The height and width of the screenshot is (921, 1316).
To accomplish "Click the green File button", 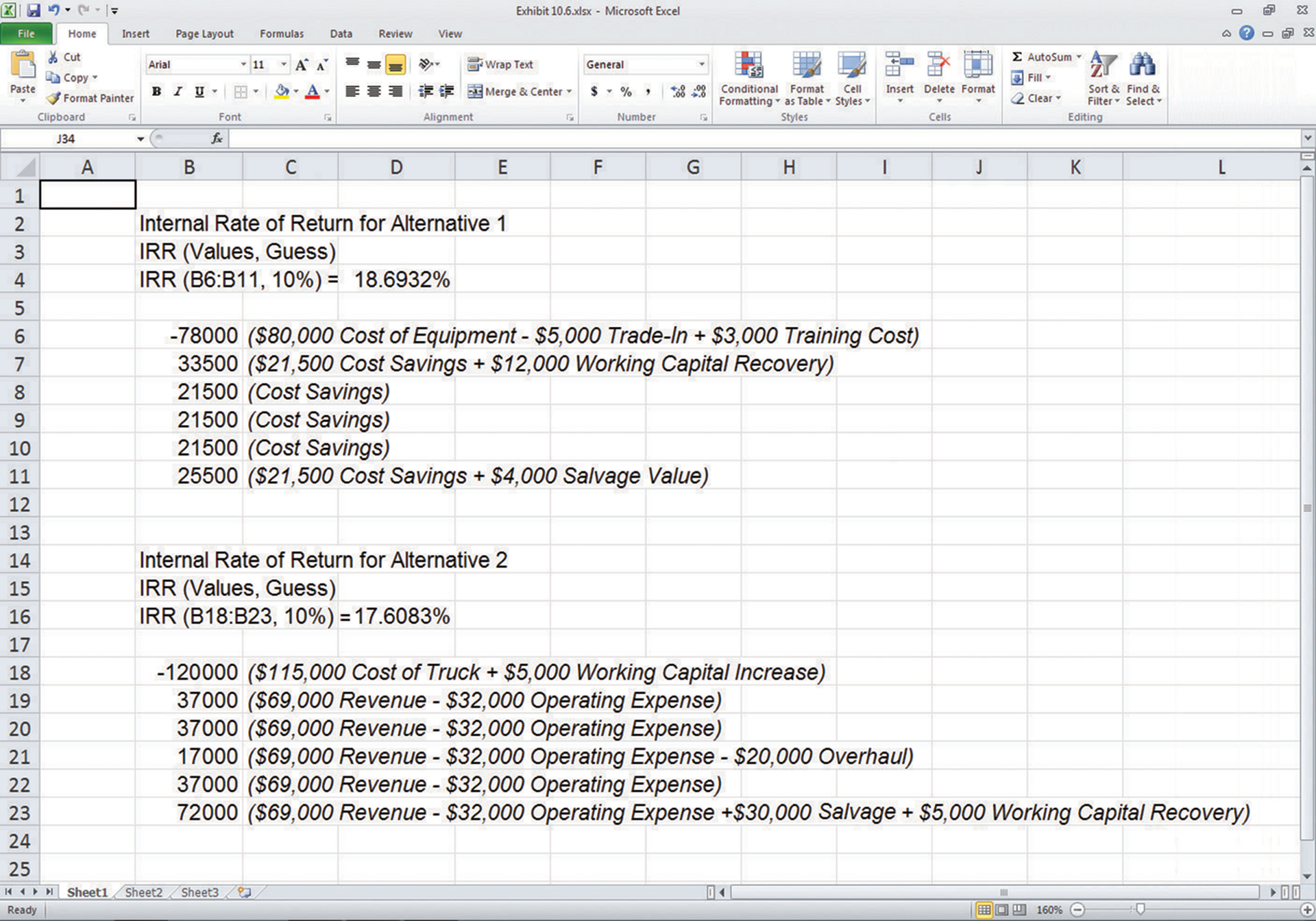I will tap(26, 34).
